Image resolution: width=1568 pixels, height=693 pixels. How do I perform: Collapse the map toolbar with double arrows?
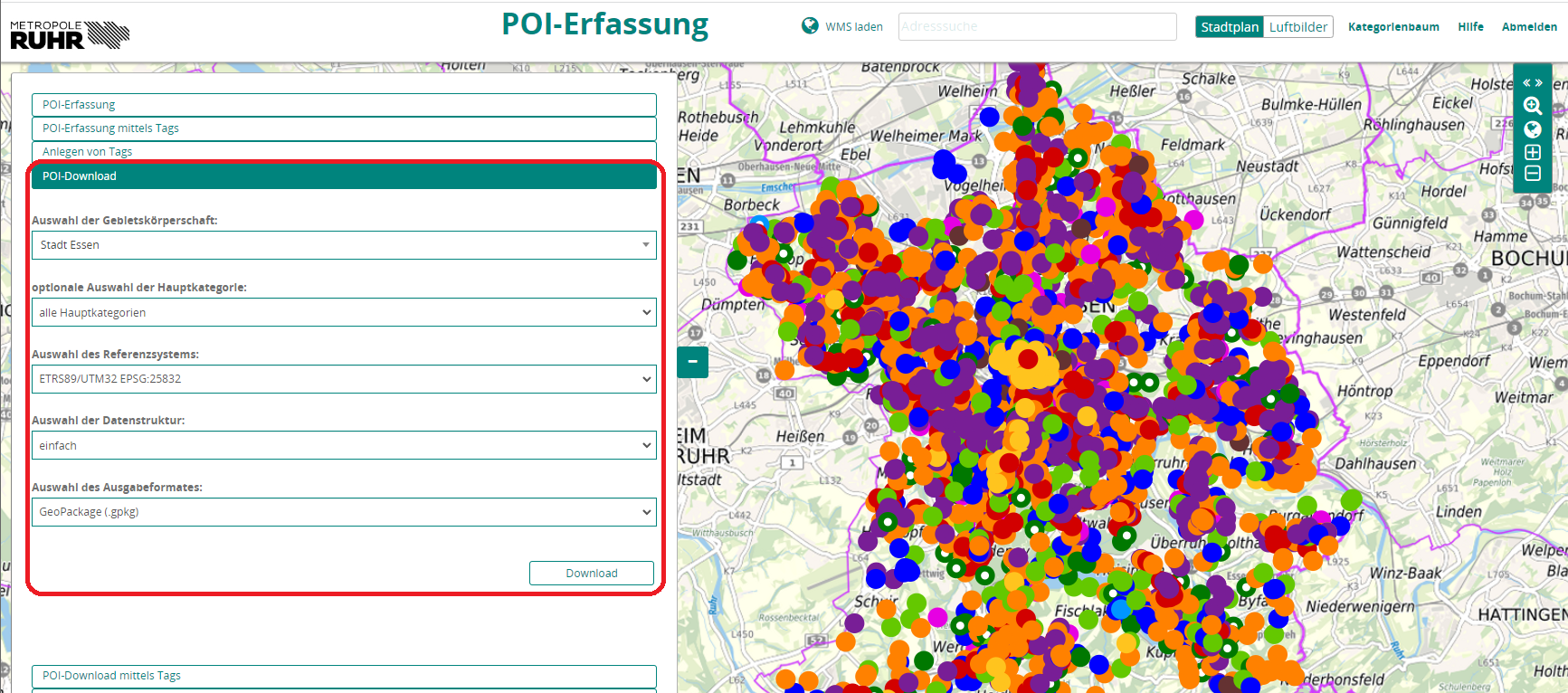point(1533,82)
